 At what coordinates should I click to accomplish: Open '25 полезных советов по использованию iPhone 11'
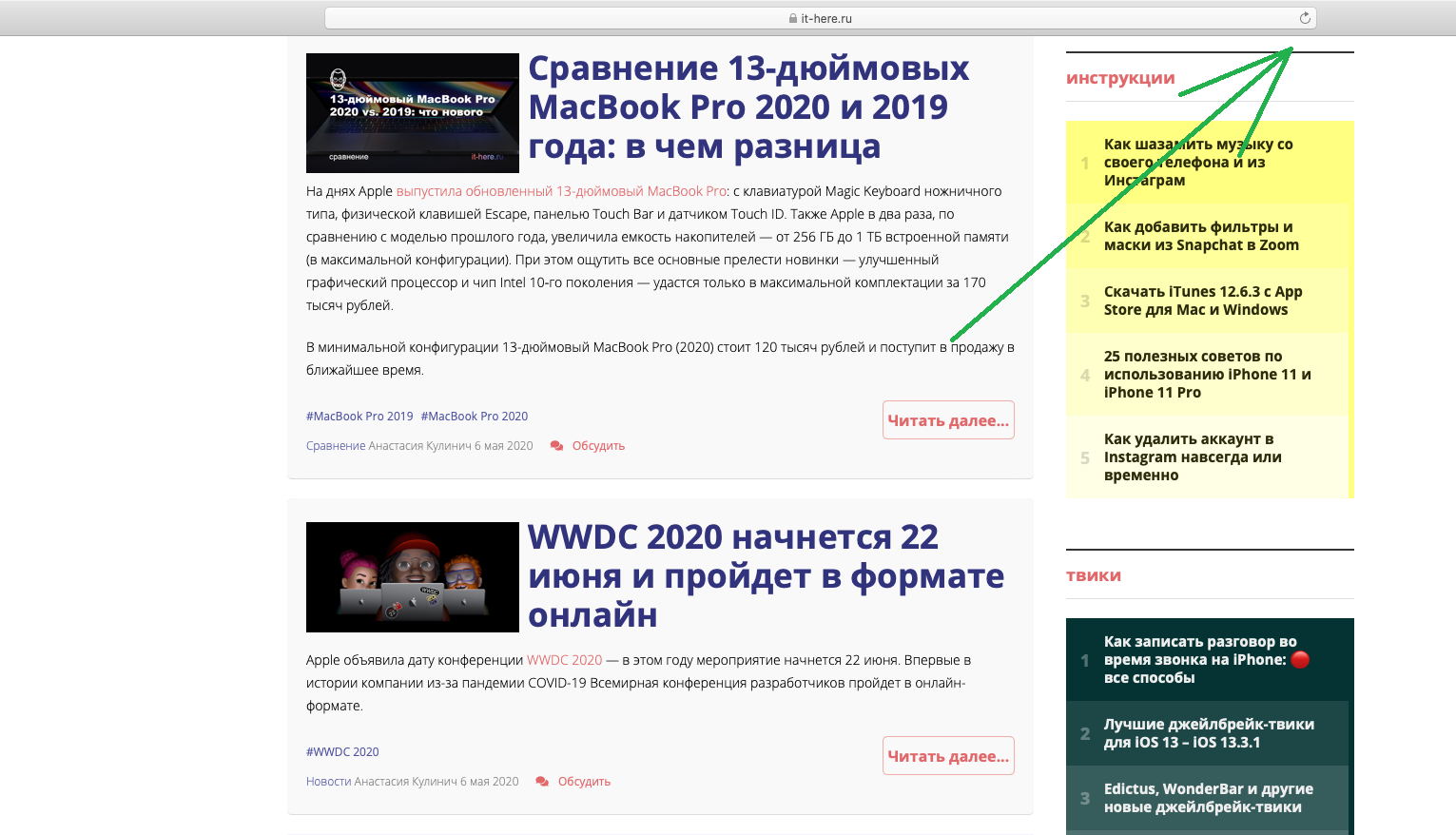tap(1208, 375)
